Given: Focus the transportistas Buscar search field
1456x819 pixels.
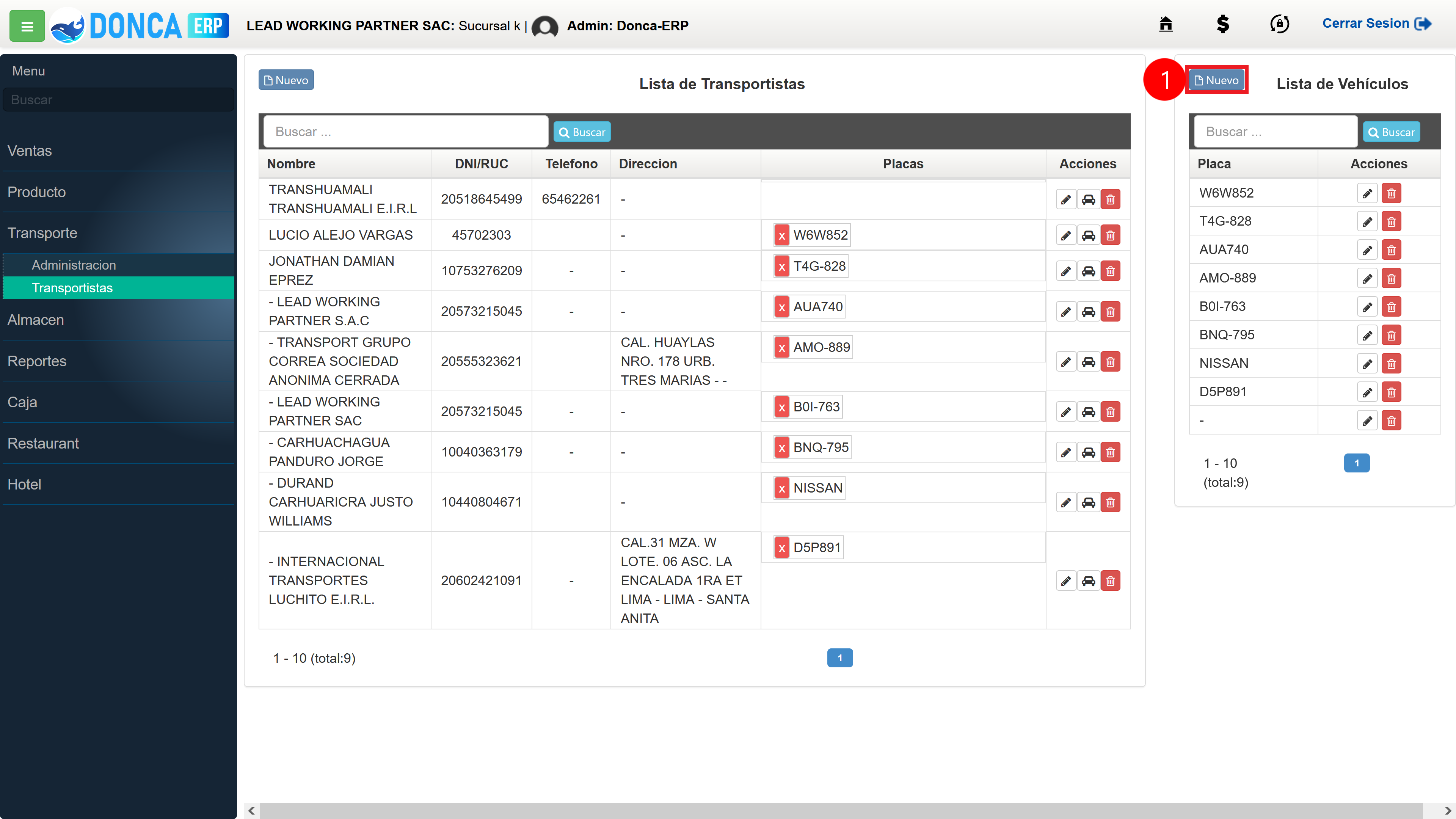Looking at the screenshot, I should 406,132.
